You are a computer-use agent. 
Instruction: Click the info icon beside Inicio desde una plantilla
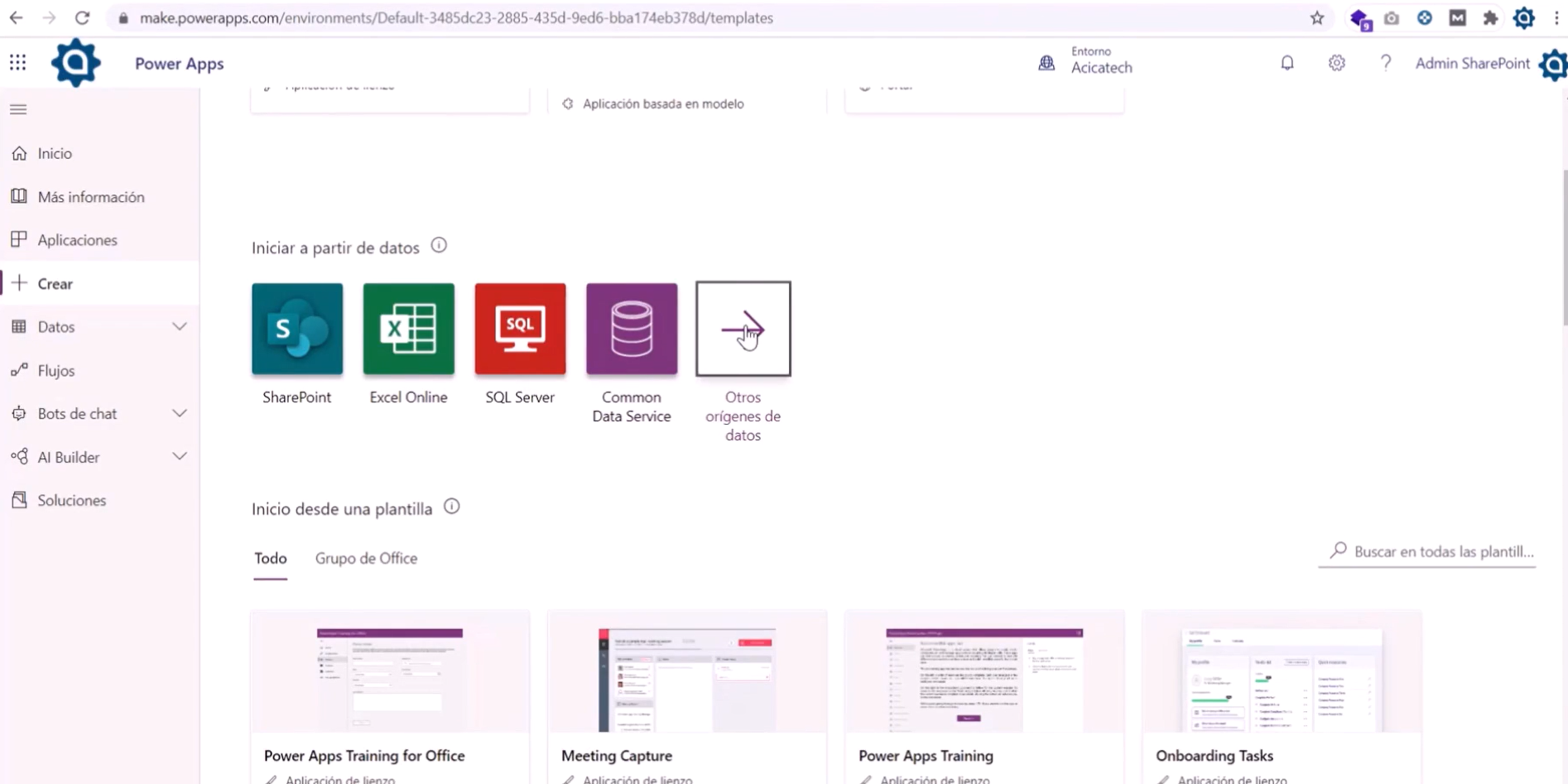[451, 506]
